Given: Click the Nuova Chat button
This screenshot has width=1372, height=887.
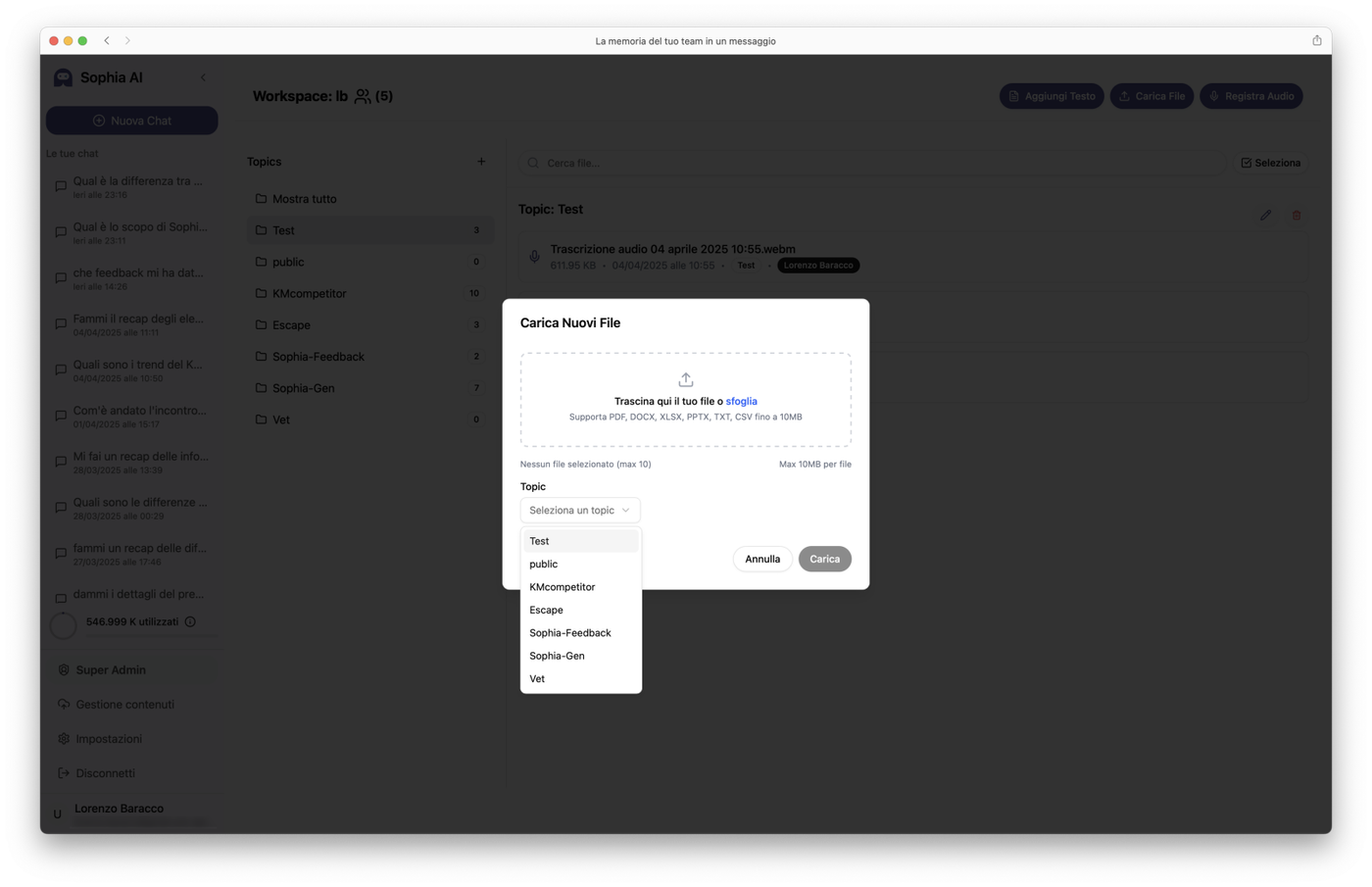Looking at the screenshot, I should [132, 121].
